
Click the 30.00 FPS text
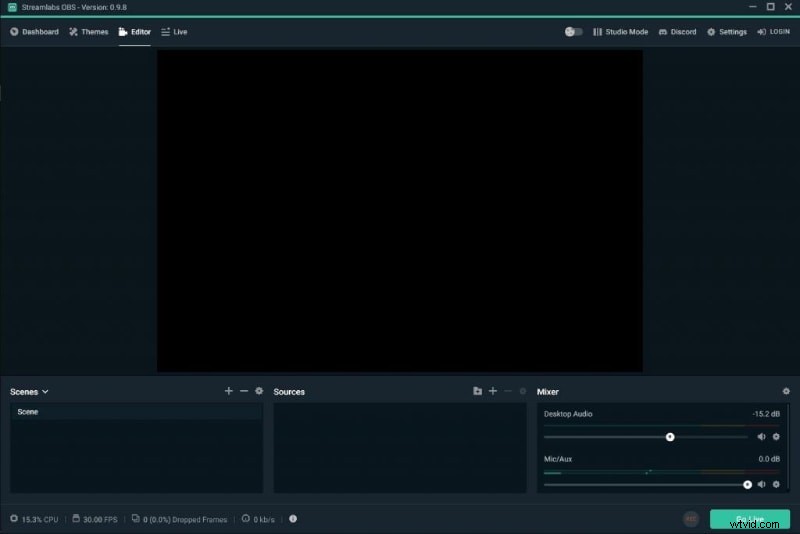pos(100,520)
